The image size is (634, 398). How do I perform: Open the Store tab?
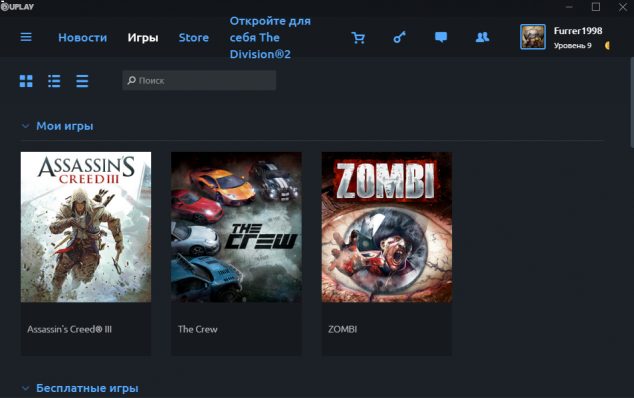(194, 38)
